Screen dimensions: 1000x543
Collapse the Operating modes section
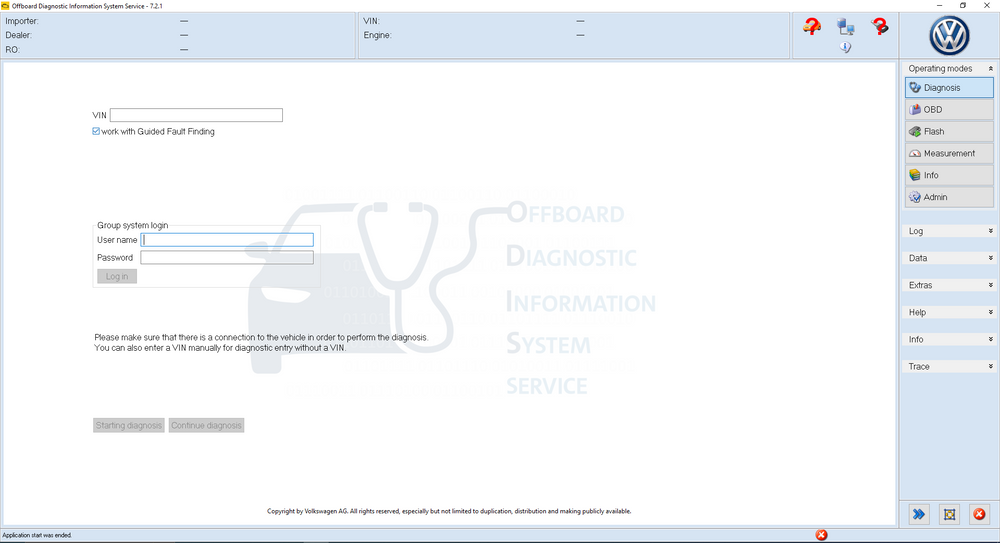click(x=990, y=69)
